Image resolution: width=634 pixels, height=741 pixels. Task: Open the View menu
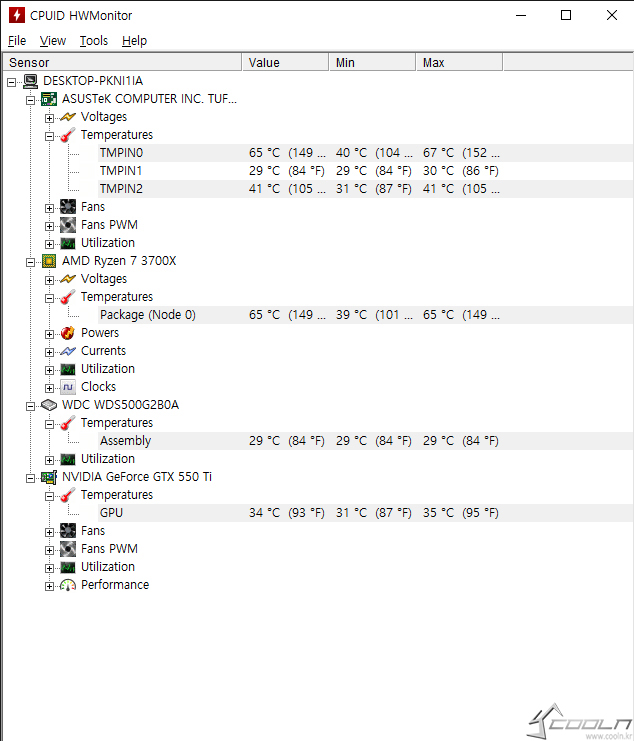pos(52,41)
